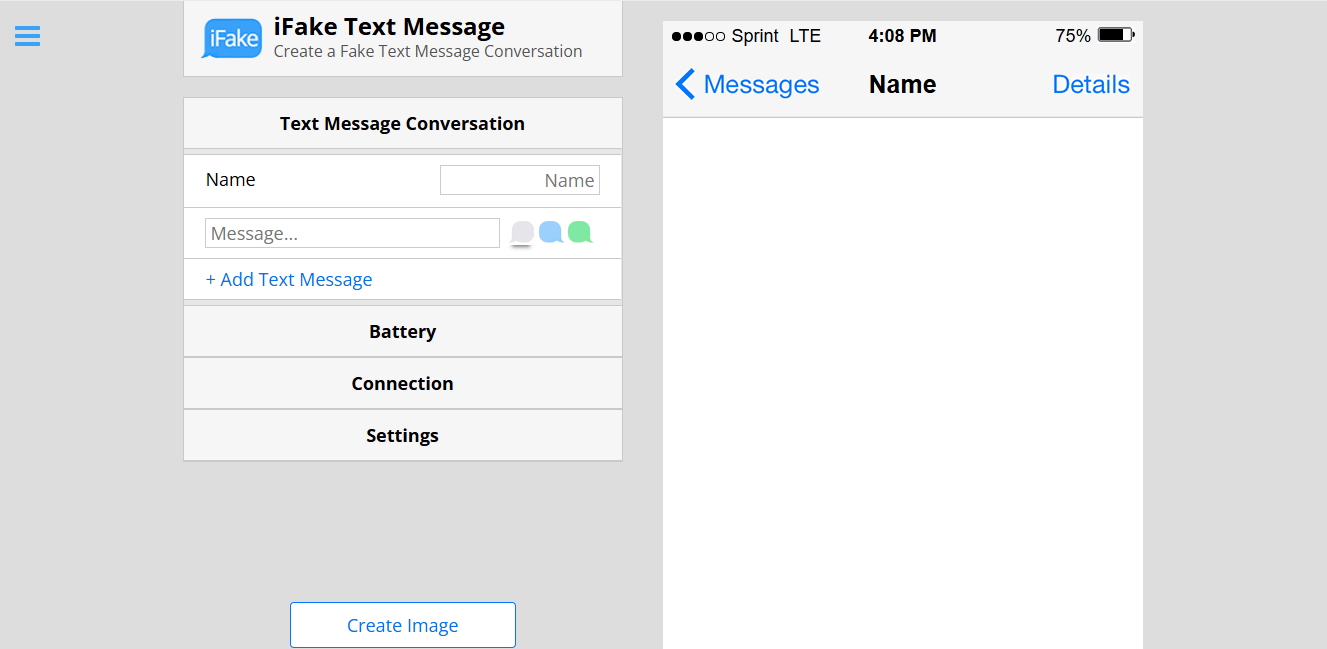Collapse the Text Message Conversation section
The image size is (1327, 649).
403,123
